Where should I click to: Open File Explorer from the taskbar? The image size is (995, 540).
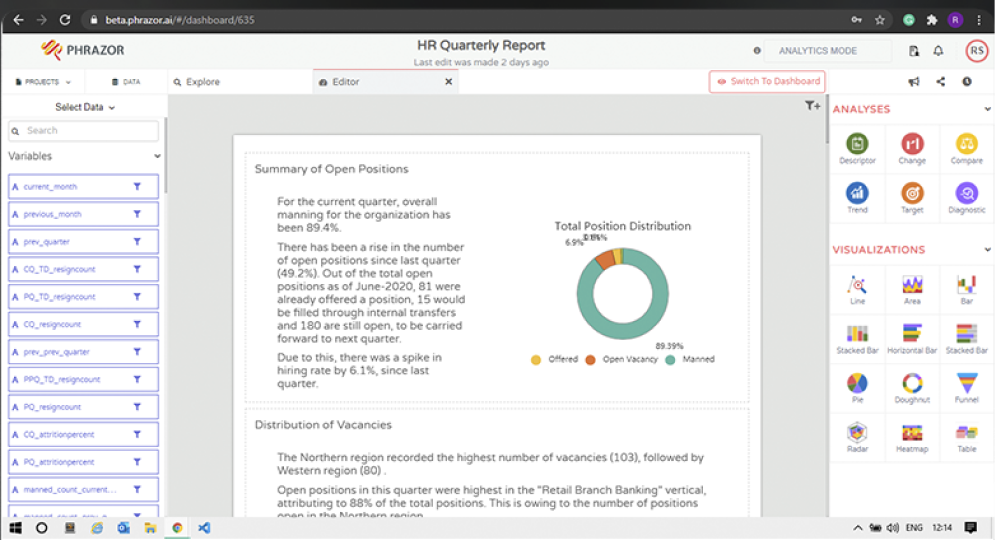tap(150, 528)
